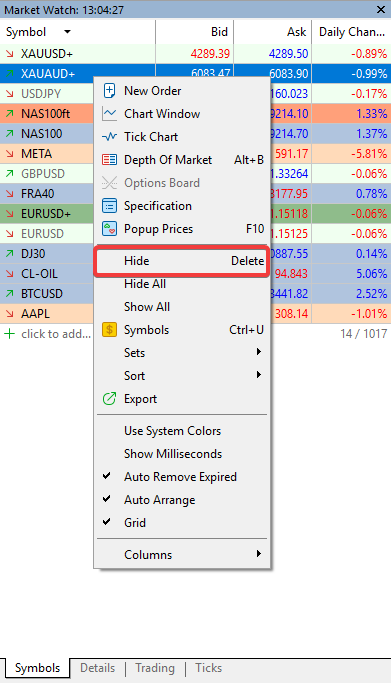The height and width of the screenshot is (683, 391).
Task: Switch to the Ticks tab
Action: click(x=209, y=668)
